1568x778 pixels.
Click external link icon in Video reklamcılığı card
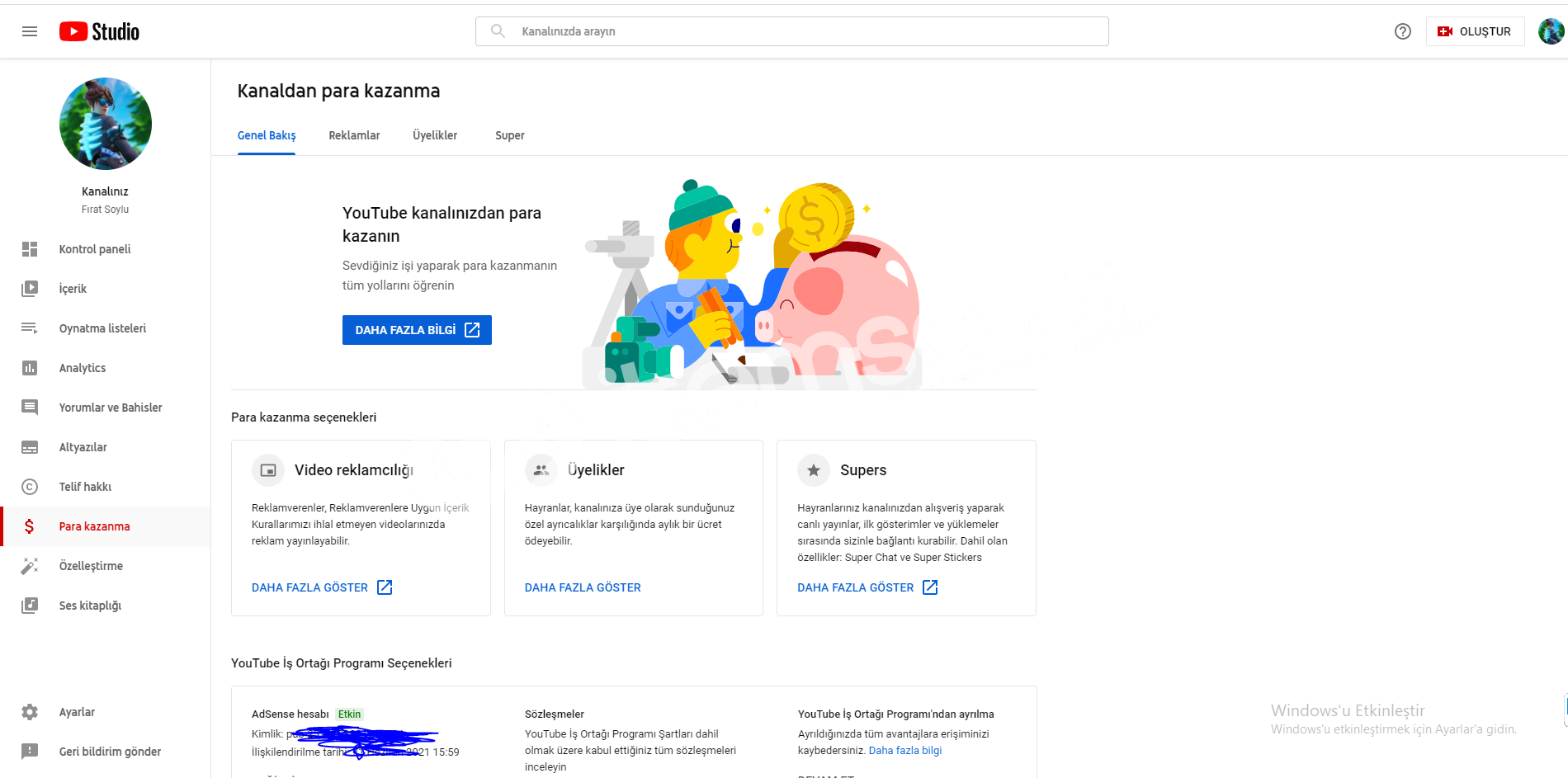pyautogui.click(x=385, y=587)
